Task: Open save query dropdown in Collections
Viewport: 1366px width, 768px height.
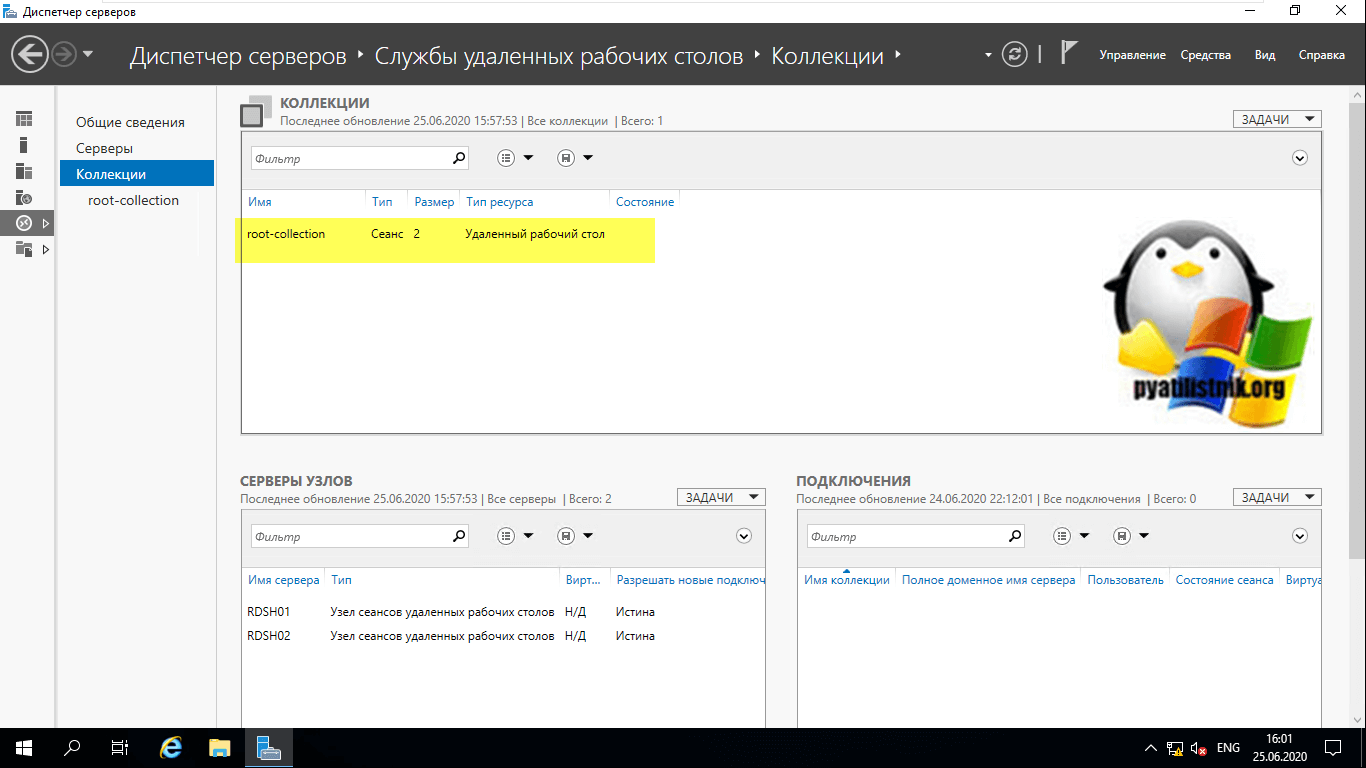Action: pos(575,158)
